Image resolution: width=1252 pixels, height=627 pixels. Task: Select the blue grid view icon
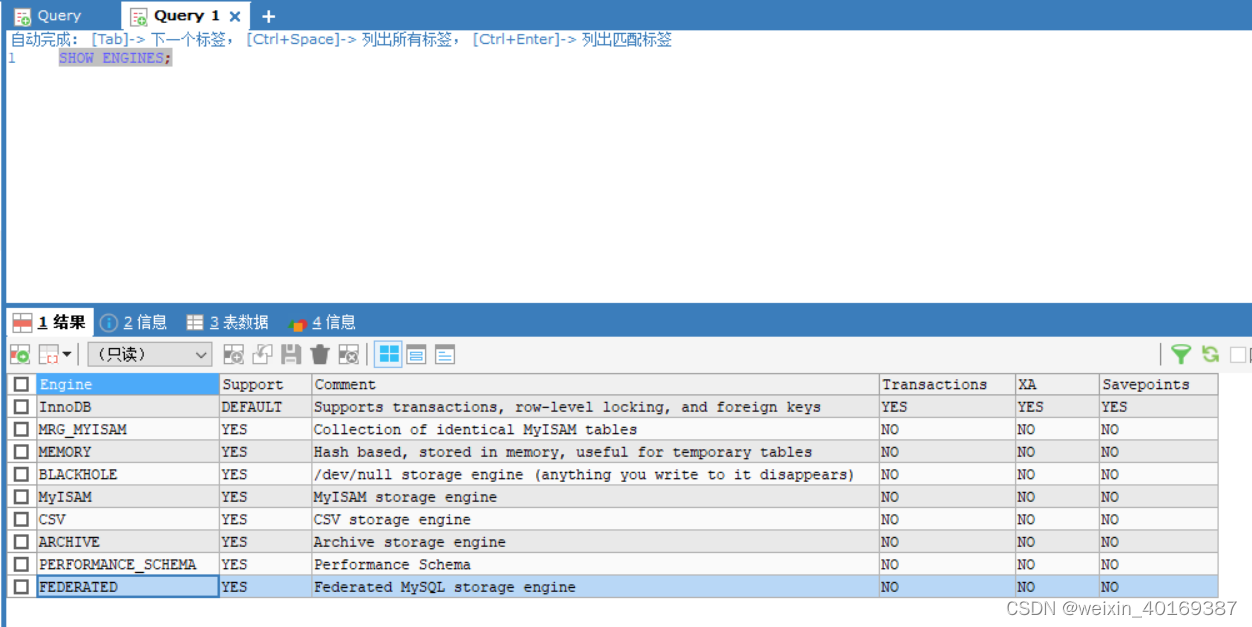coord(388,354)
